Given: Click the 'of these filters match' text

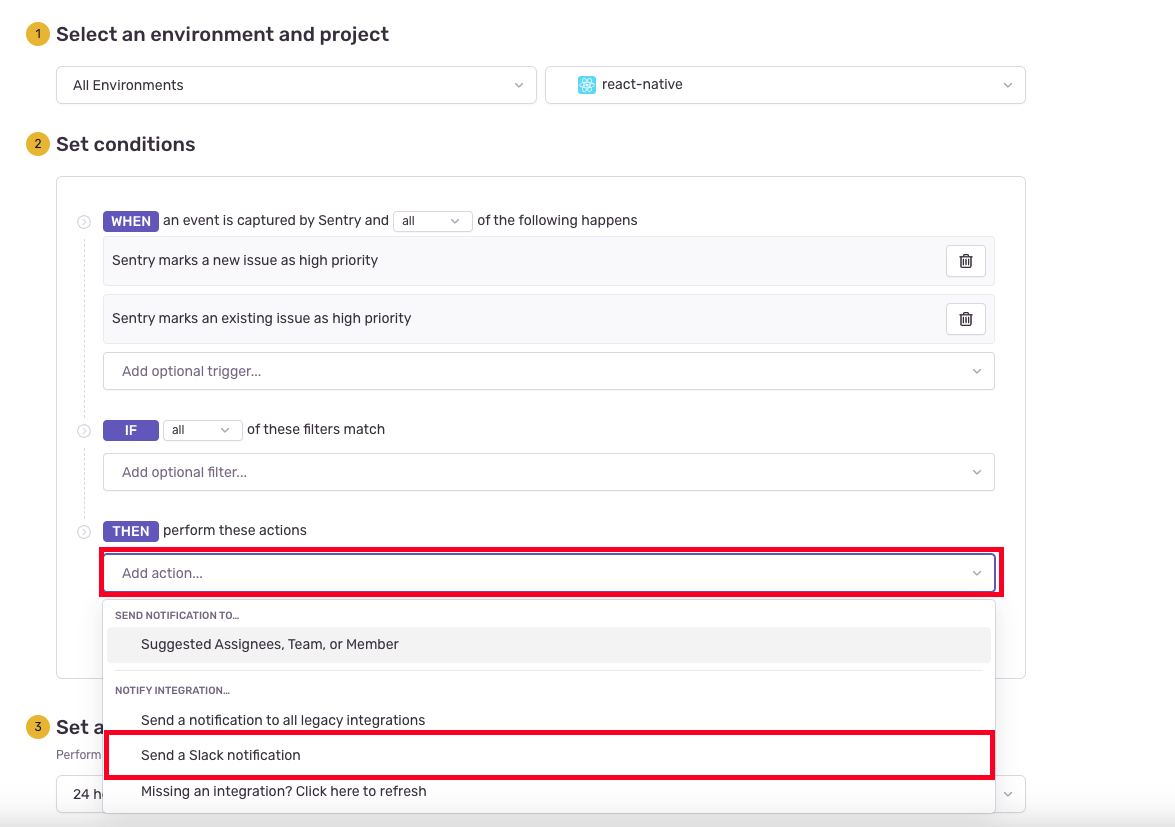Looking at the screenshot, I should (x=315, y=429).
